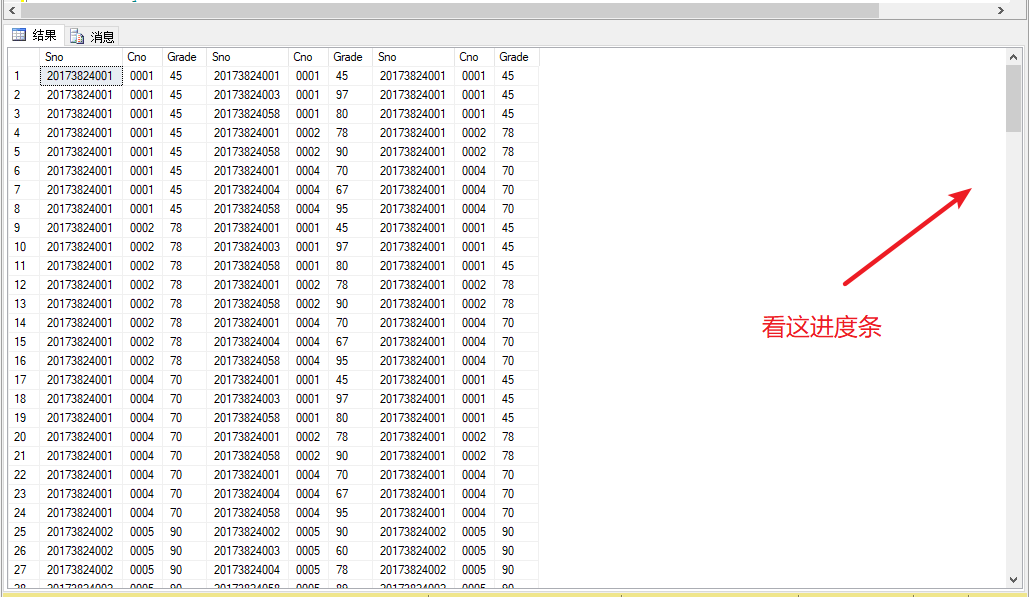1029x597 pixels.
Task: Click second Cno cell 0004 in row 14
Action: tap(308, 323)
